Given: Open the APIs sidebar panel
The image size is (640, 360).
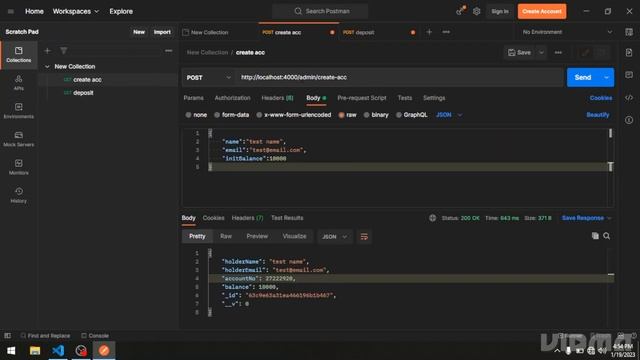Looking at the screenshot, I should tap(18, 83).
